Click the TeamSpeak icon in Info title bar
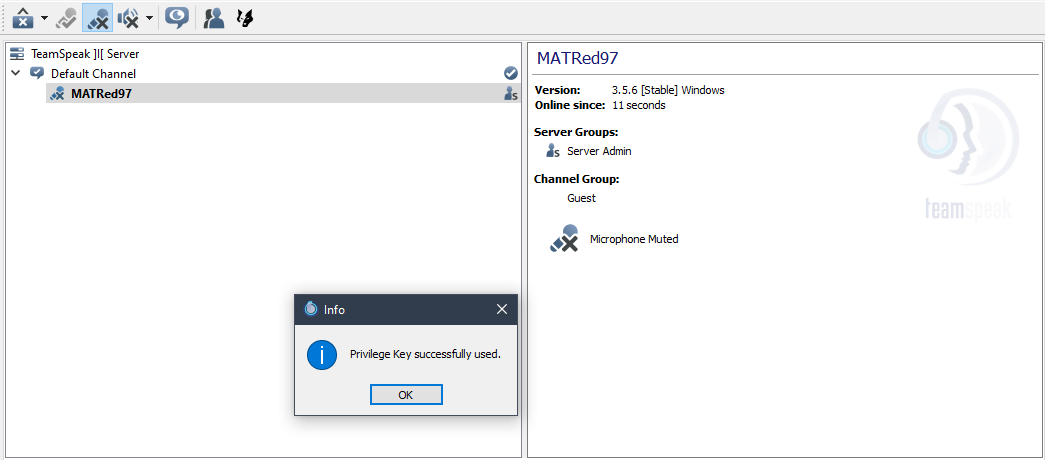The width and height of the screenshot is (1045, 460). (311, 309)
